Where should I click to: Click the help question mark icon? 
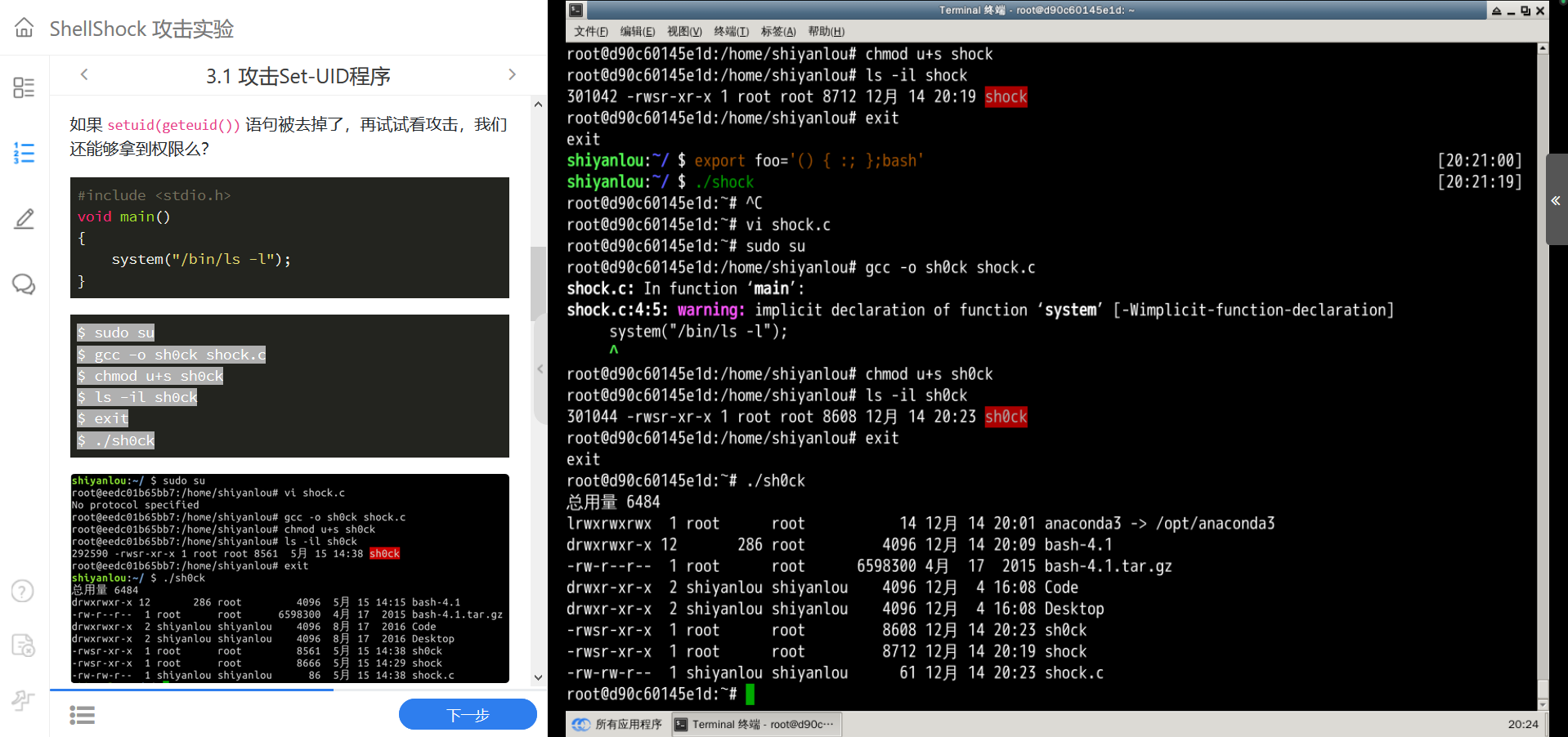point(23,591)
